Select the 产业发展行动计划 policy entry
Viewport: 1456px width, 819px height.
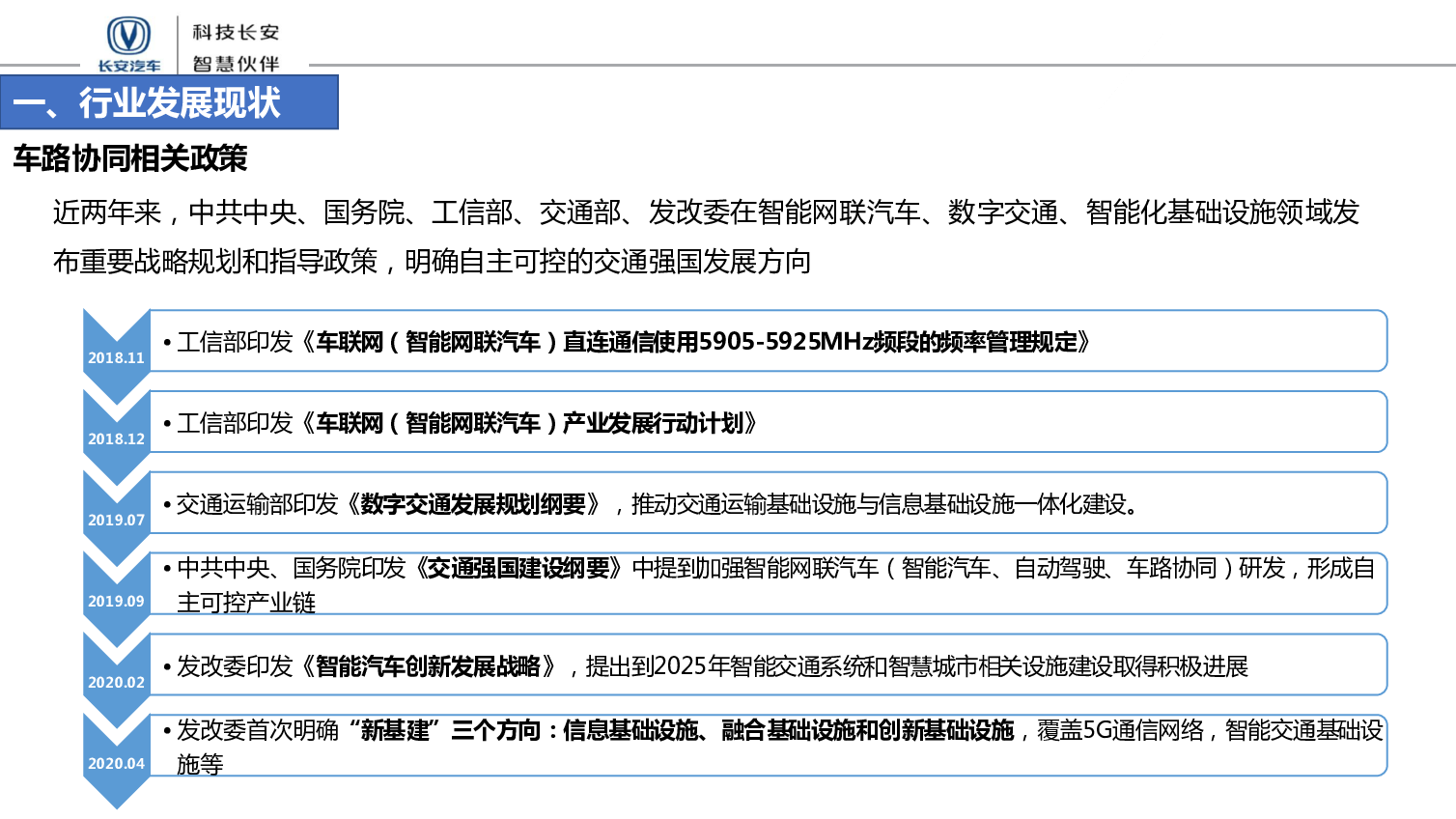769,422
